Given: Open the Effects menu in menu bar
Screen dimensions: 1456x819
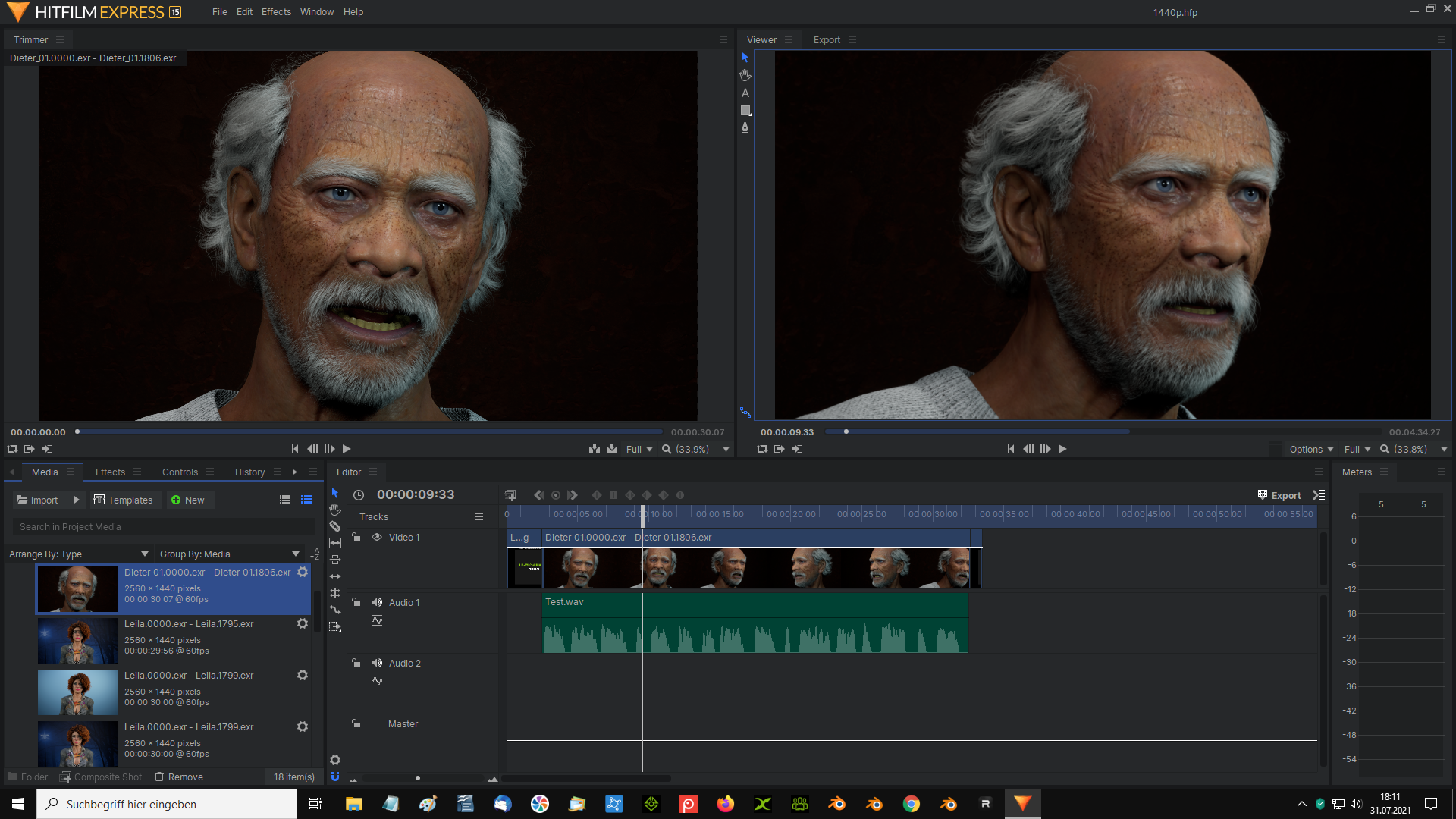Looking at the screenshot, I should (276, 12).
